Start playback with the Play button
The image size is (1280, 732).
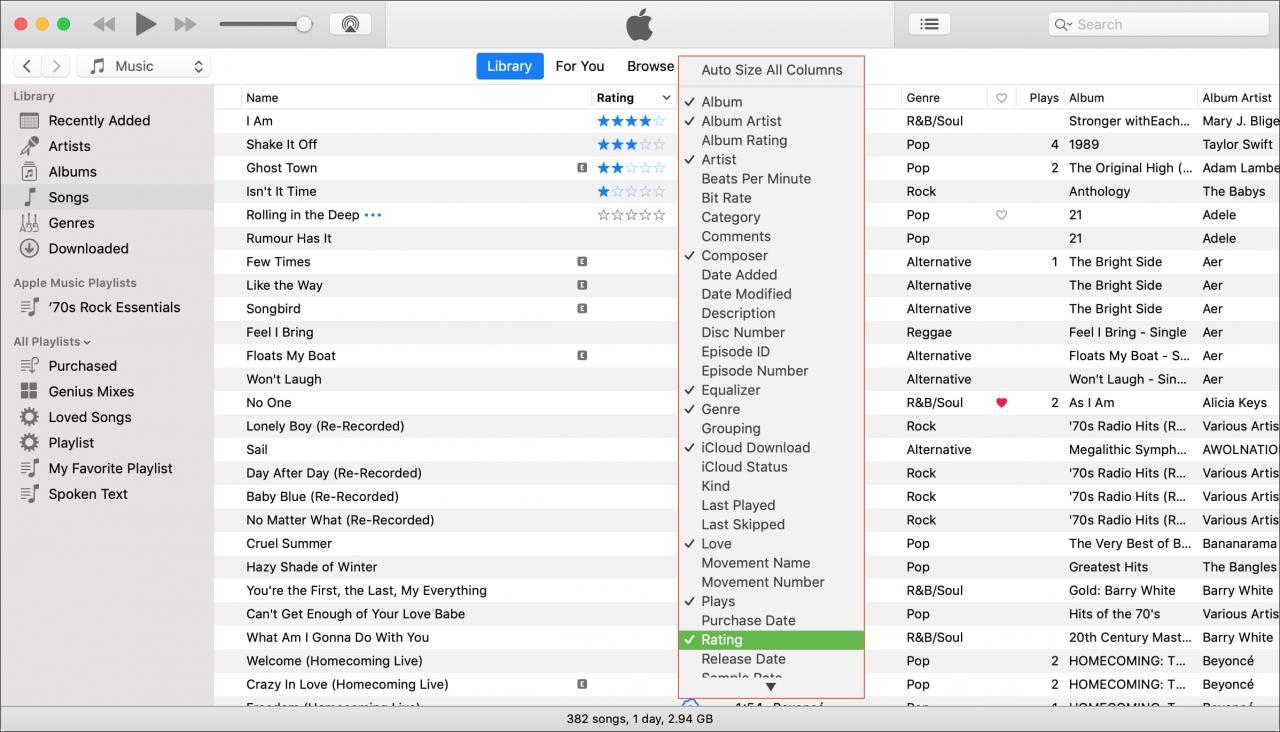(145, 24)
